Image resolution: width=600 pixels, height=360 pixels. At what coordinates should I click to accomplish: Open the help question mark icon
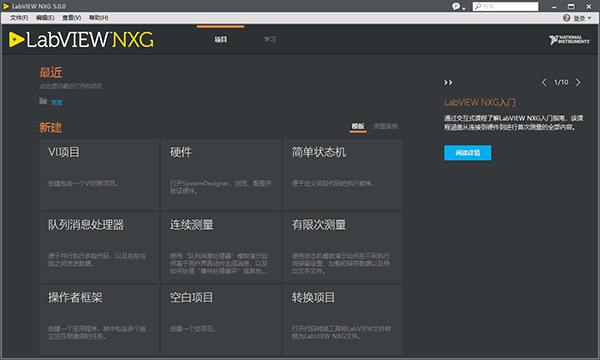[x=566, y=18]
